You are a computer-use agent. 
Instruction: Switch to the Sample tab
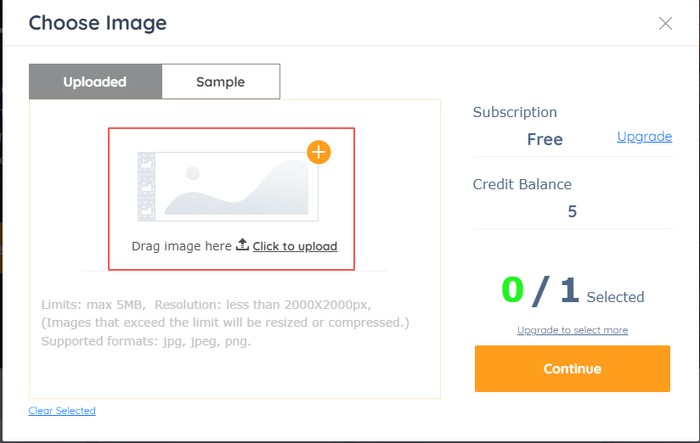221,82
